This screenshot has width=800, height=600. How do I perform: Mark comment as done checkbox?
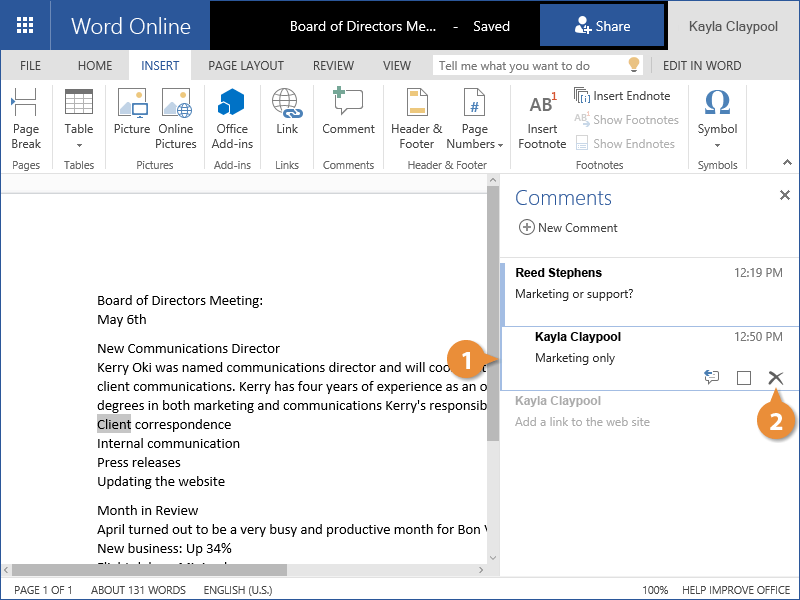743,377
